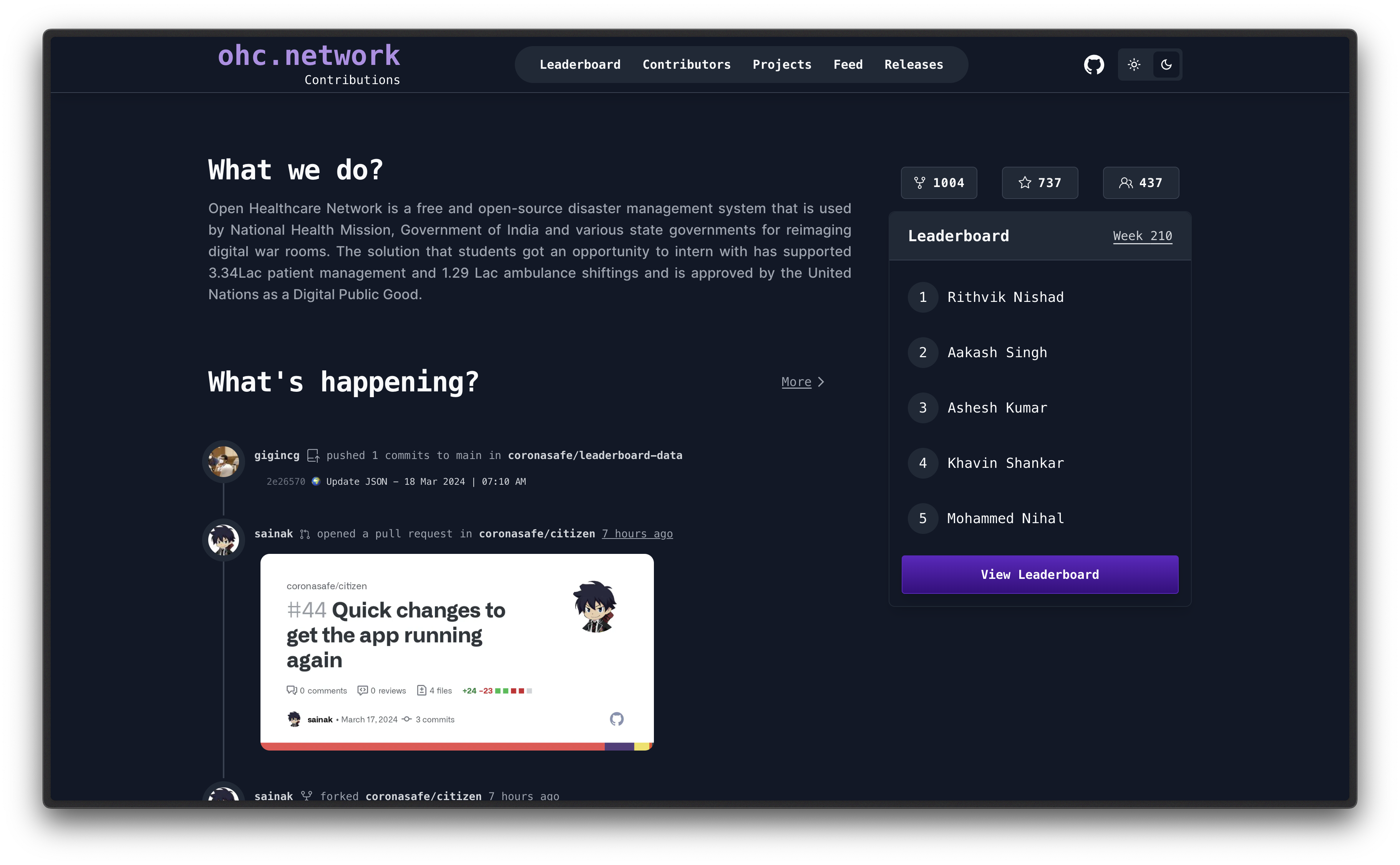Toggle between light and dark theme
The image size is (1400, 865).
coord(1134,64)
